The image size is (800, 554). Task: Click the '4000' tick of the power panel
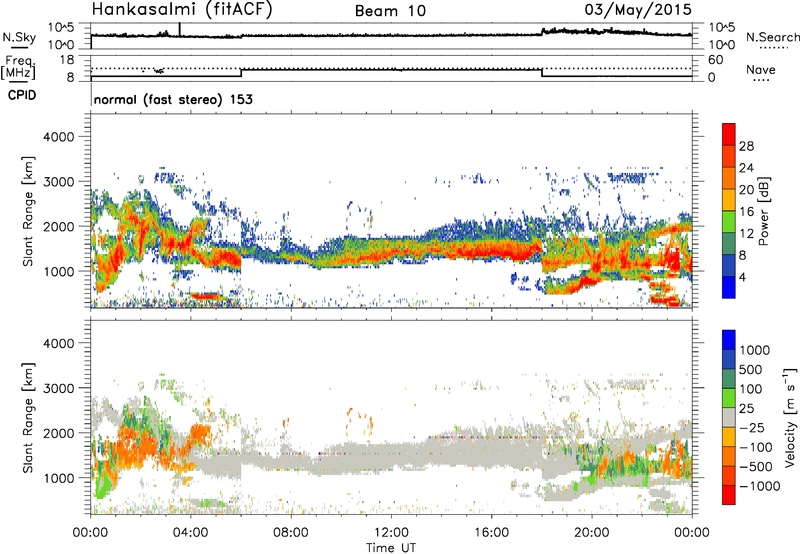click(59, 137)
